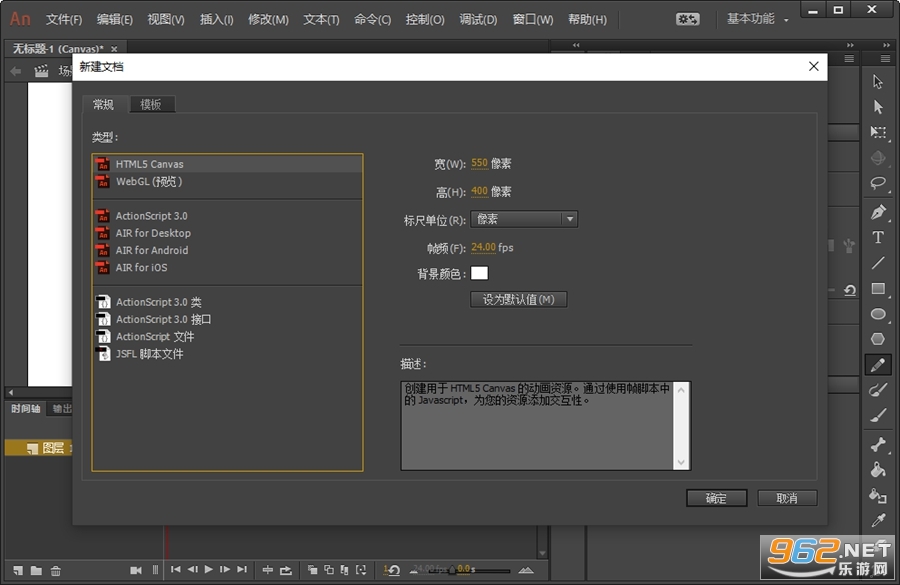Image resolution: width=900 pixels, height=585 pixels.
Task: Create a new layer in timeline
Action: click(x=18, y=570)
